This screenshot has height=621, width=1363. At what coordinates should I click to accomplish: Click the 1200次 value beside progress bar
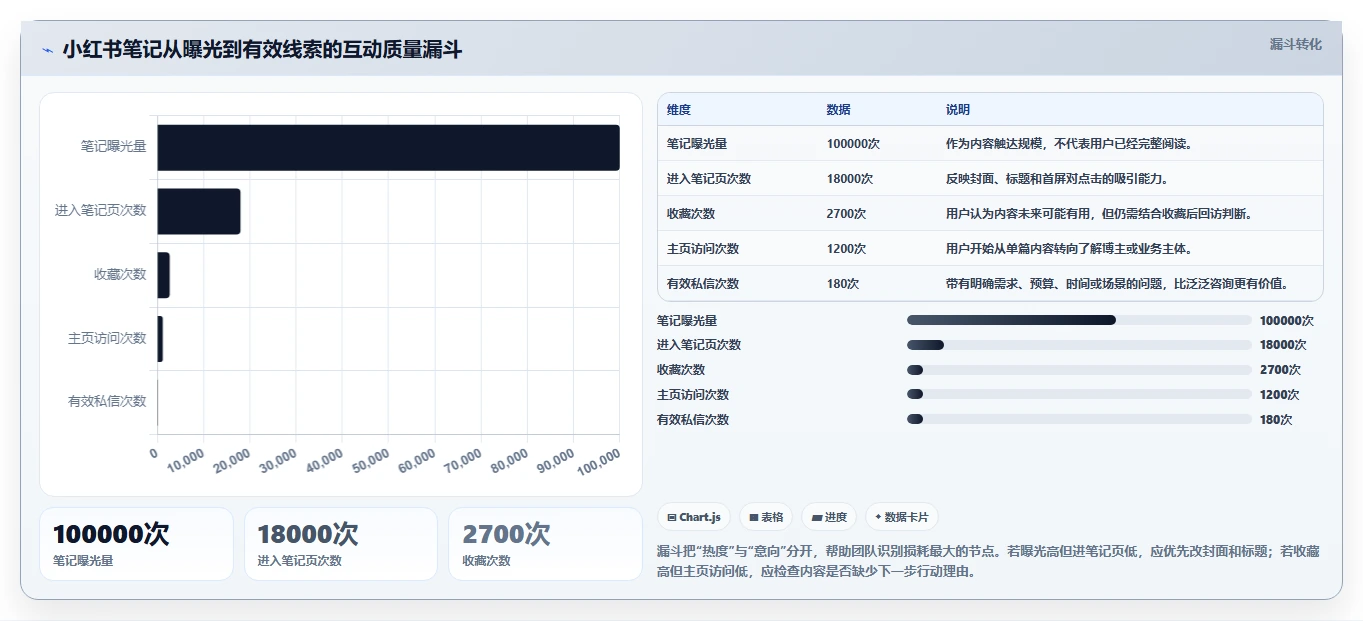point(1280,395)
